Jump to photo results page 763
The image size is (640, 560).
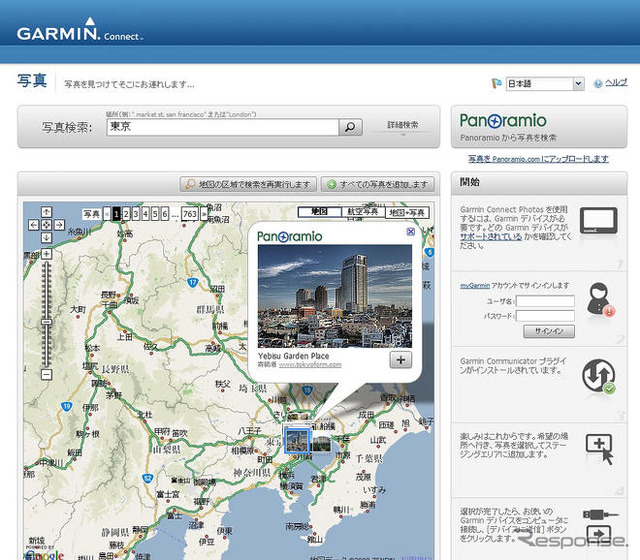(189, 213)
